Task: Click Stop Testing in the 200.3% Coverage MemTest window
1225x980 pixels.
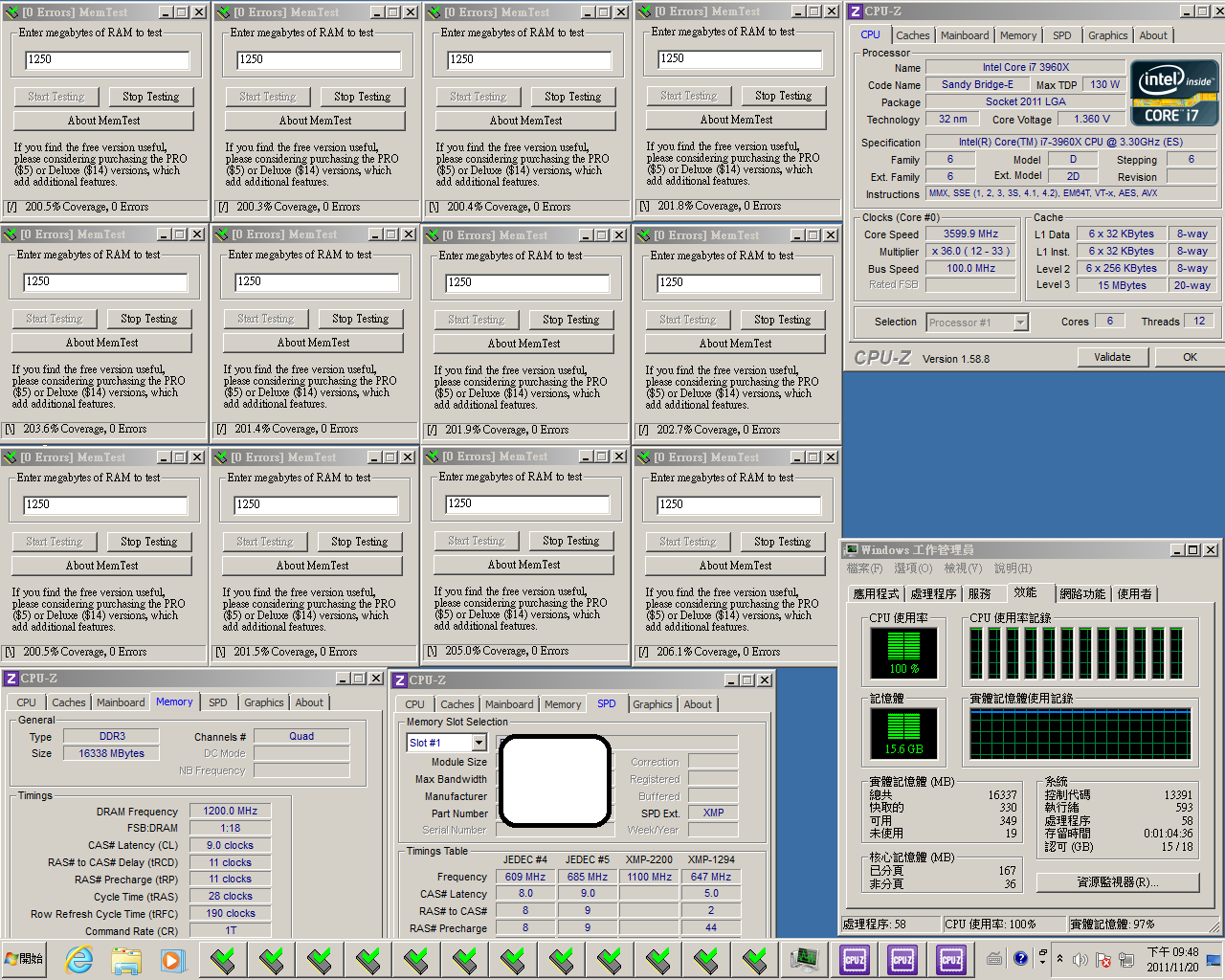Action: pos(362,97)
